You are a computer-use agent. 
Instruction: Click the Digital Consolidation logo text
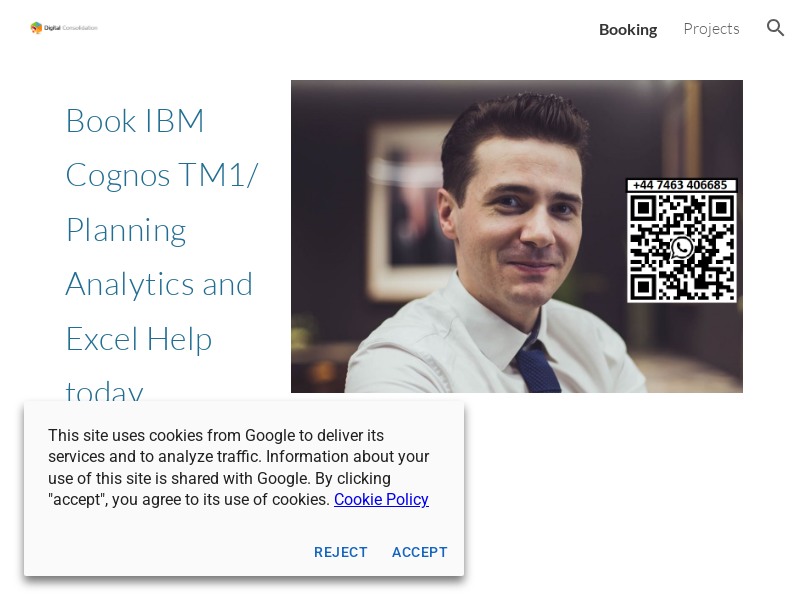pos(71,28)
